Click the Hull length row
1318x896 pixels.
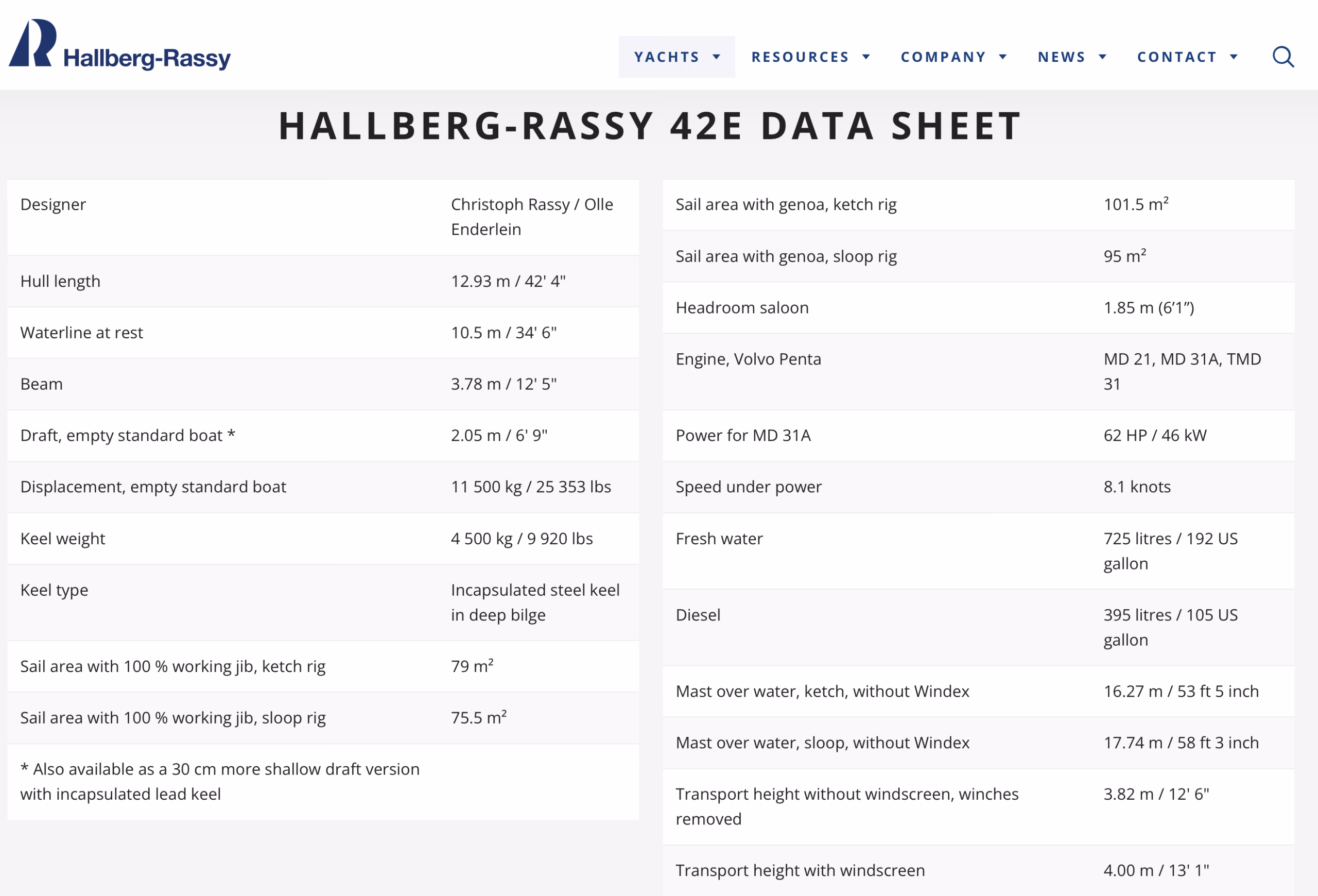[x=323, y=281]
